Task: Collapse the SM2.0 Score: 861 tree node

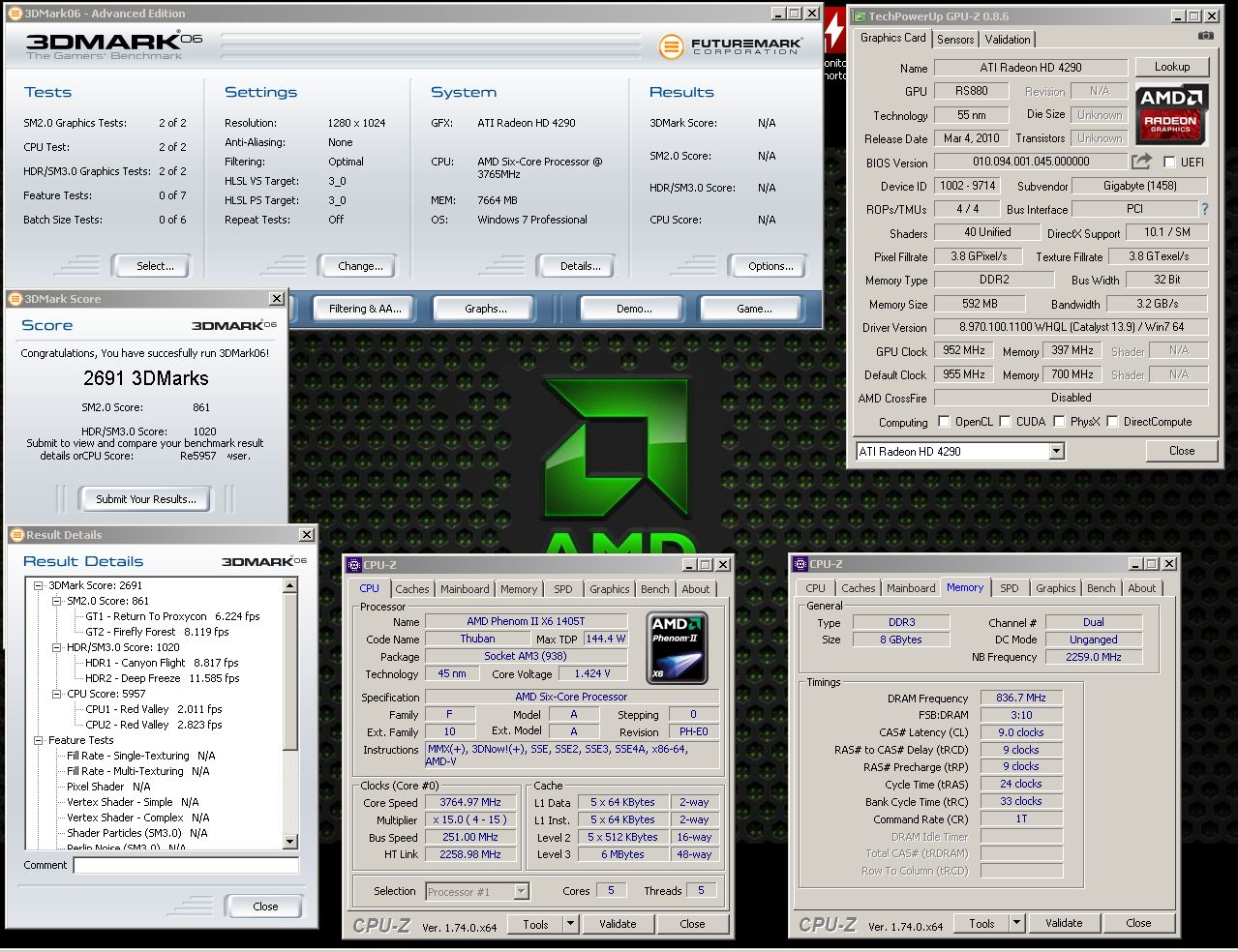Action: pyautogui.click(x=57, y=601)
